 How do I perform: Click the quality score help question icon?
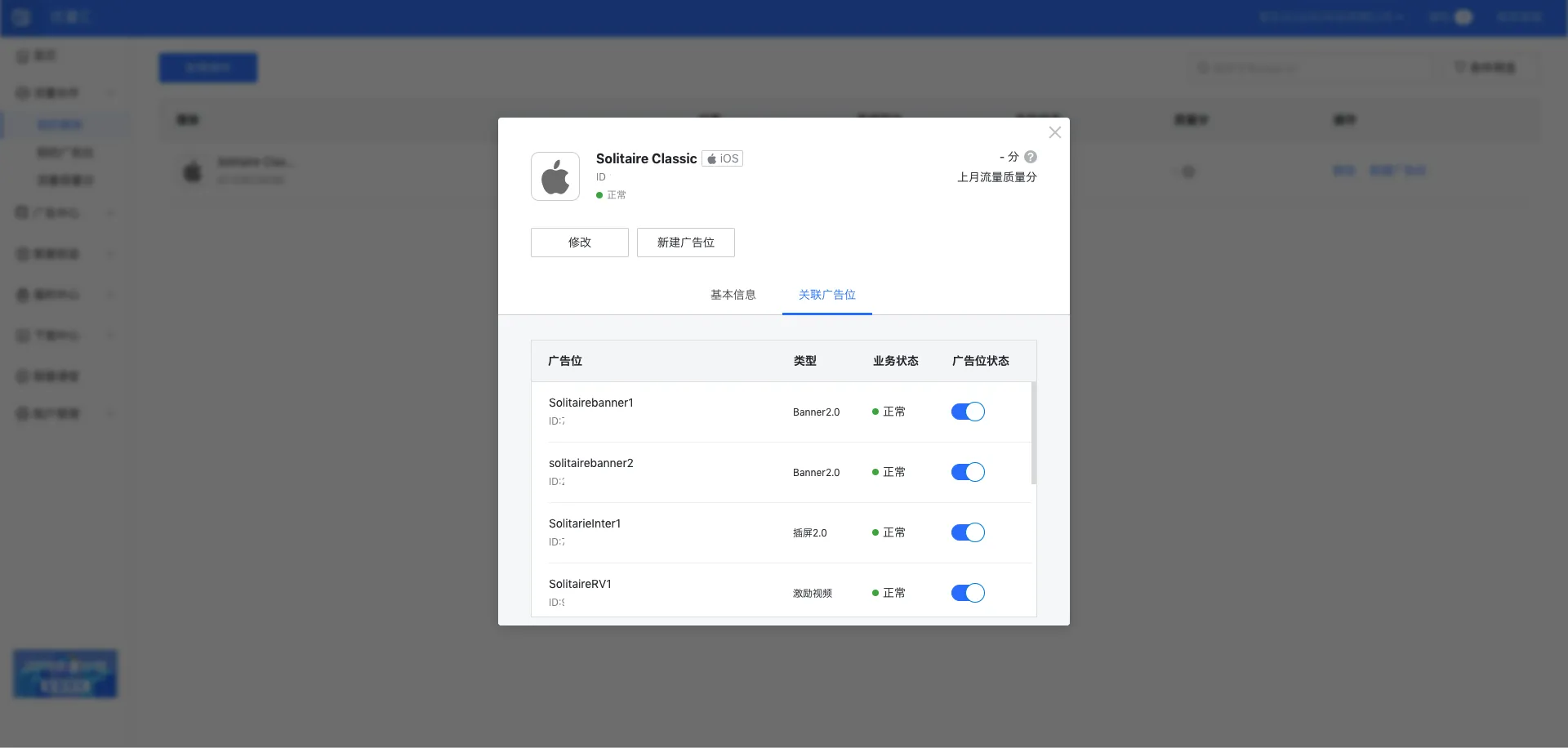pos(1031,157)
